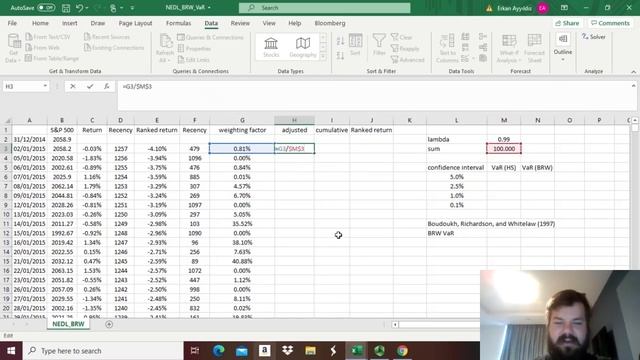Click the vertical scrollbar up arrow
The height and width of the screenshot is (360, 640).
click(x=635, y=120)
